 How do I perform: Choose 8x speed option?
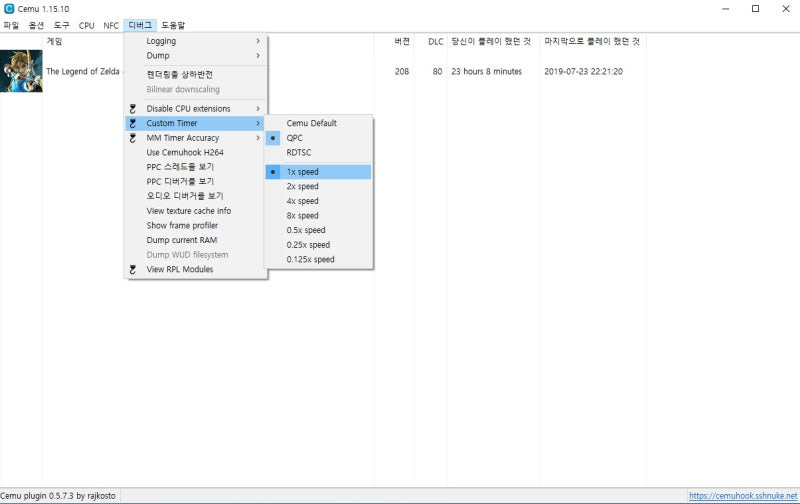click(319, 216)
